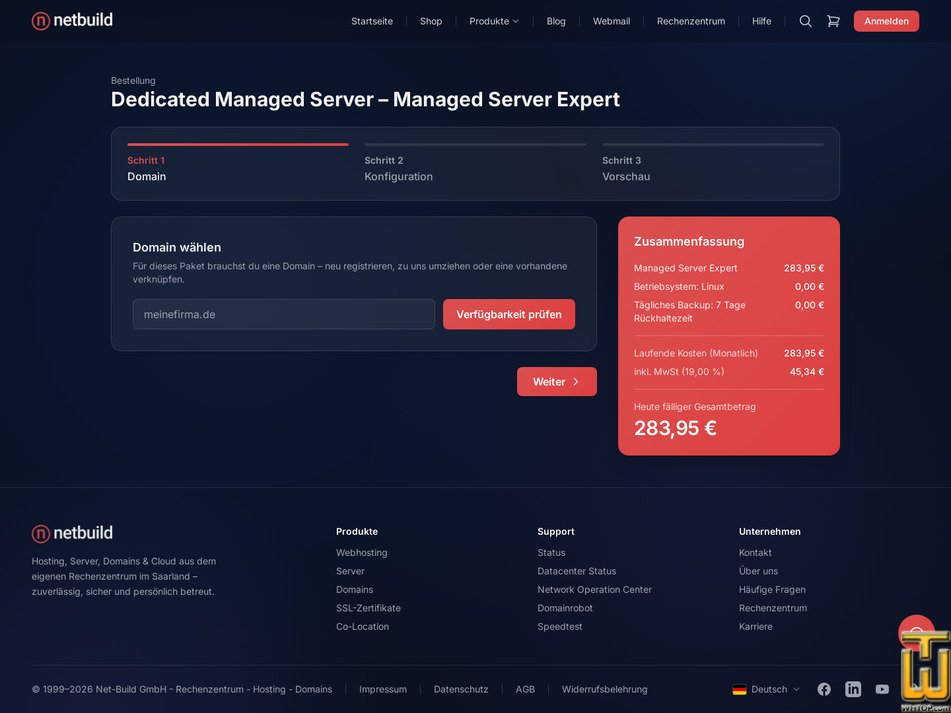Click Verfügbarkeit prüfen button
951x713 pixels.
click(509, 314)
